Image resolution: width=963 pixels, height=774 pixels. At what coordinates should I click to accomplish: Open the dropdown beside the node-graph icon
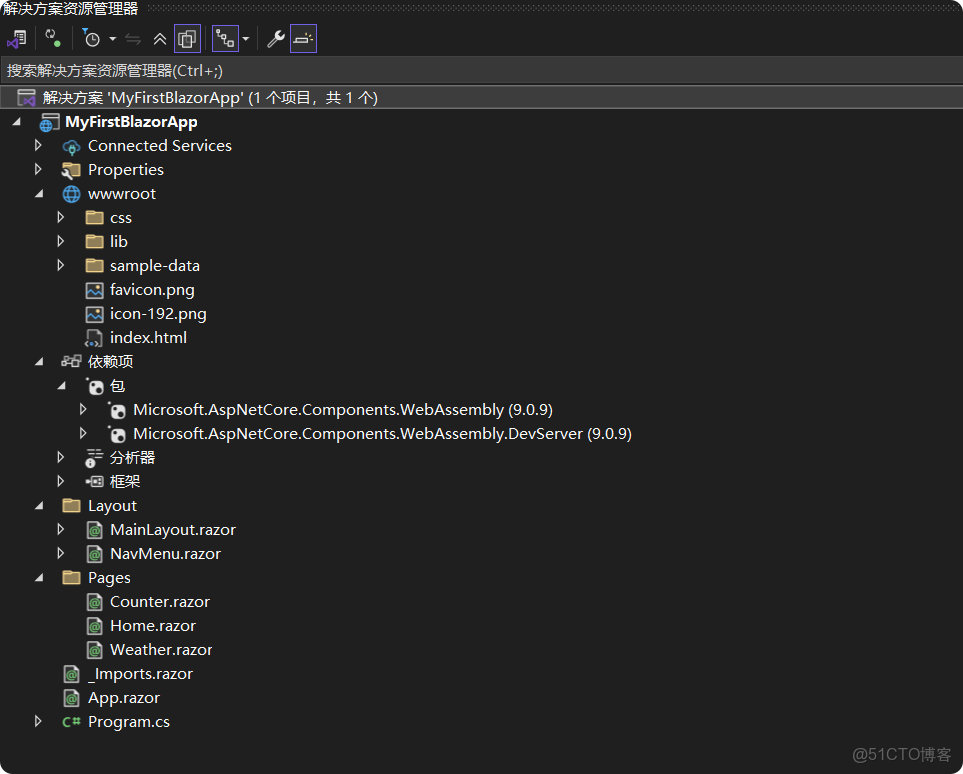(x=245, y=38)
